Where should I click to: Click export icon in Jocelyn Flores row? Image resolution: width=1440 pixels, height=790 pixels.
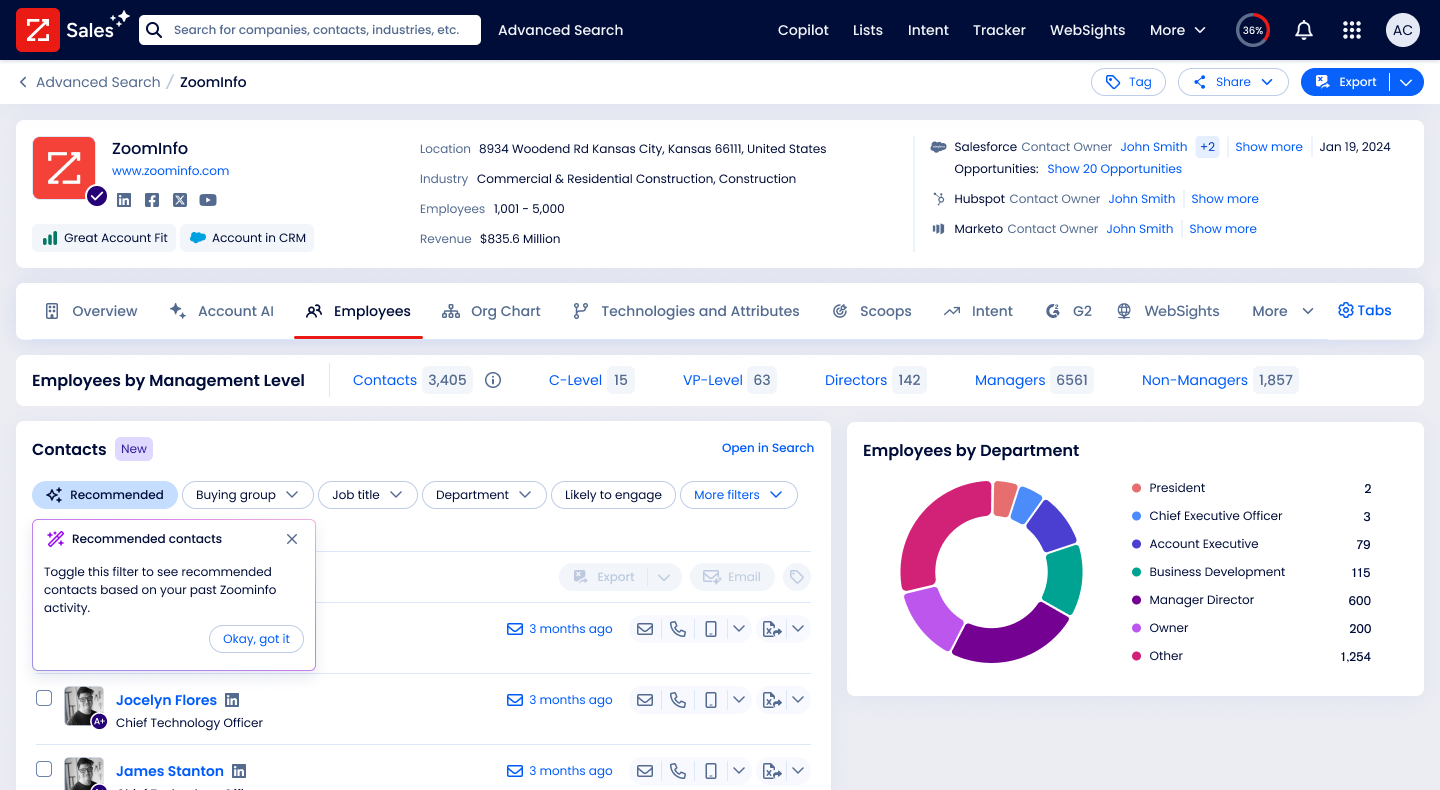tap(771, 700)
